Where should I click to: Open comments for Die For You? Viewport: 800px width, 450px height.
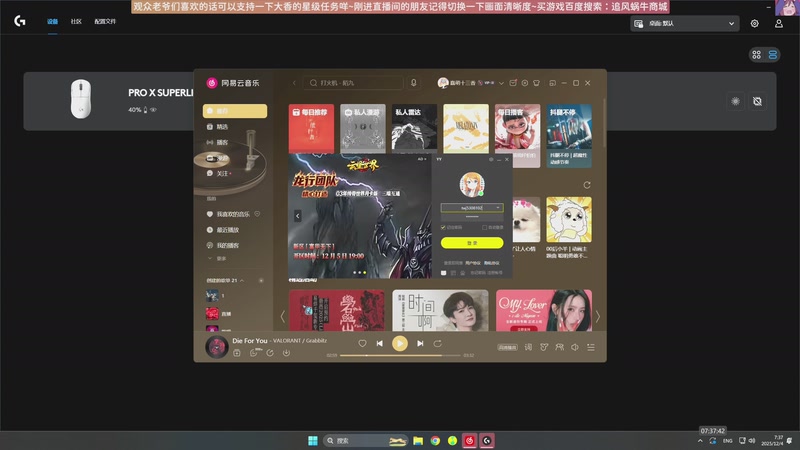[254, 353]
